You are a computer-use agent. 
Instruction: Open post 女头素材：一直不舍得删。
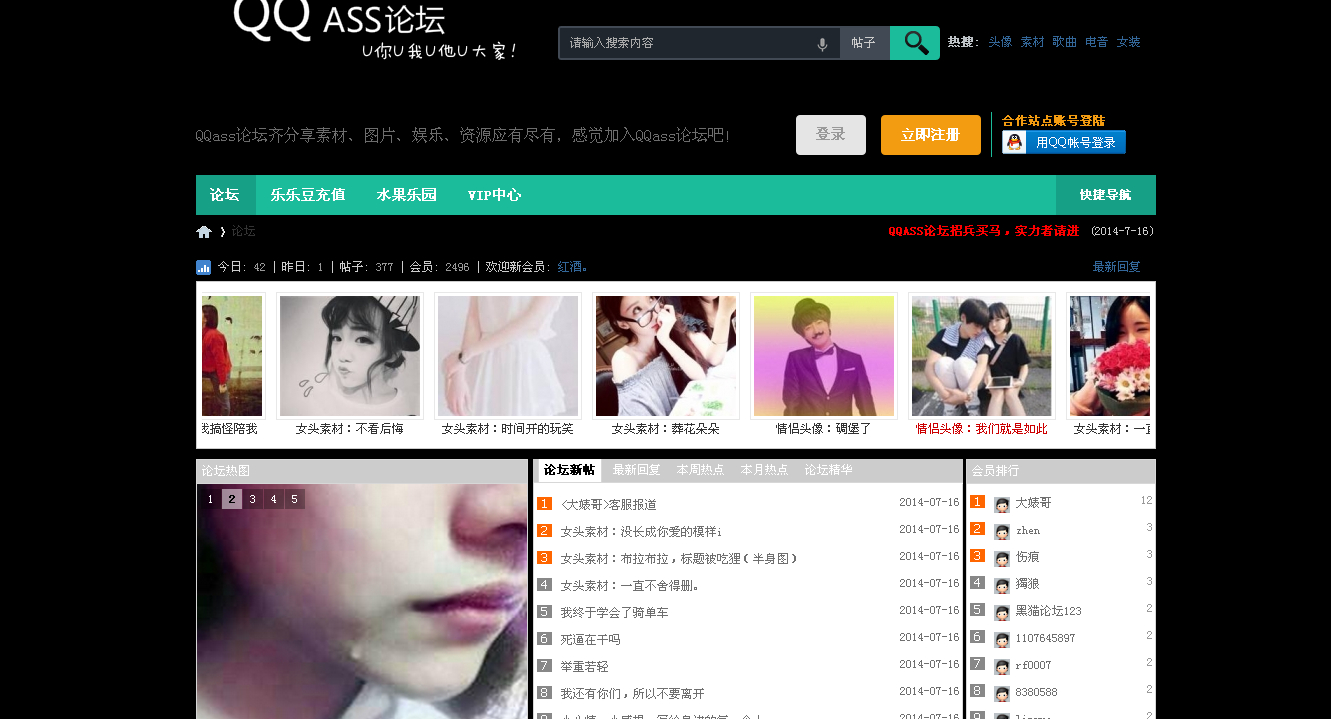630,585
